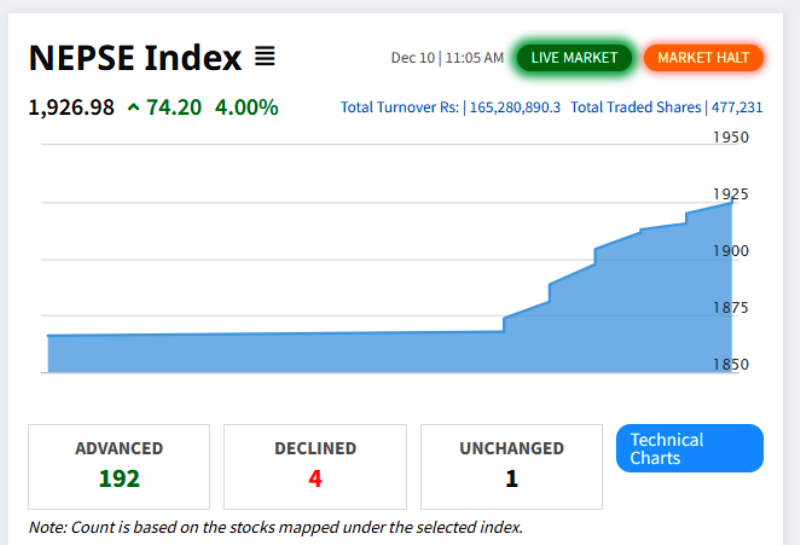Click Total Traded Shares 477,231
The image size is (800, 545).
click(x=666, y=107)
